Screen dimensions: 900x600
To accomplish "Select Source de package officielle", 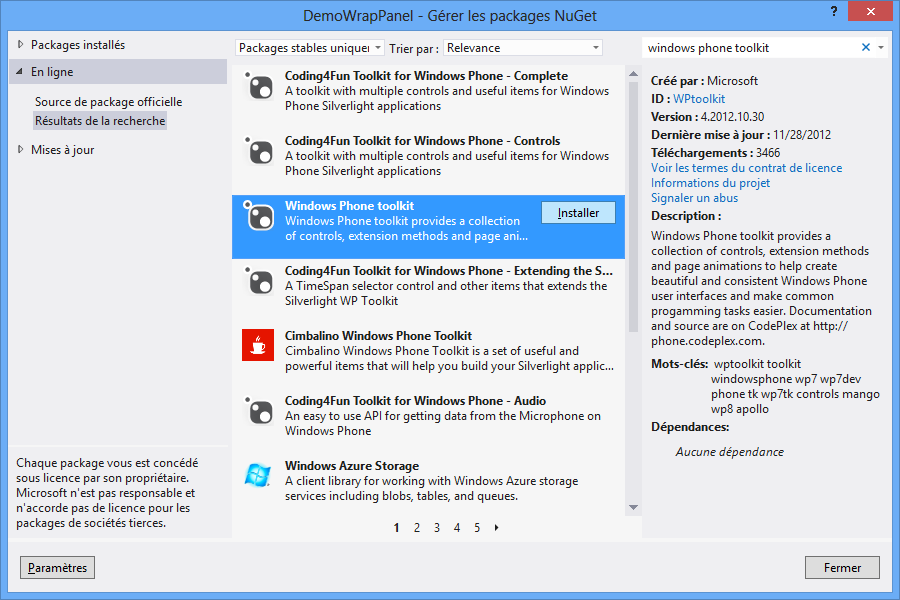I will coord(108,102).
